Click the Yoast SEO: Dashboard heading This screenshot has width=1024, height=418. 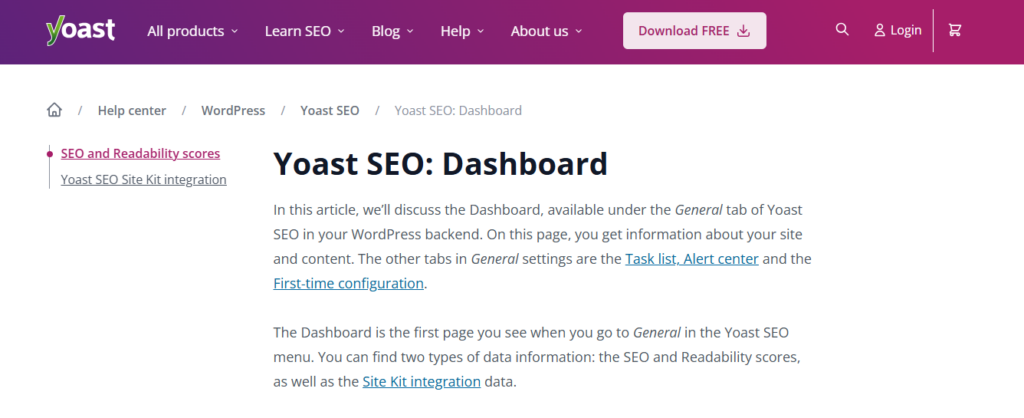pos(440,164)
